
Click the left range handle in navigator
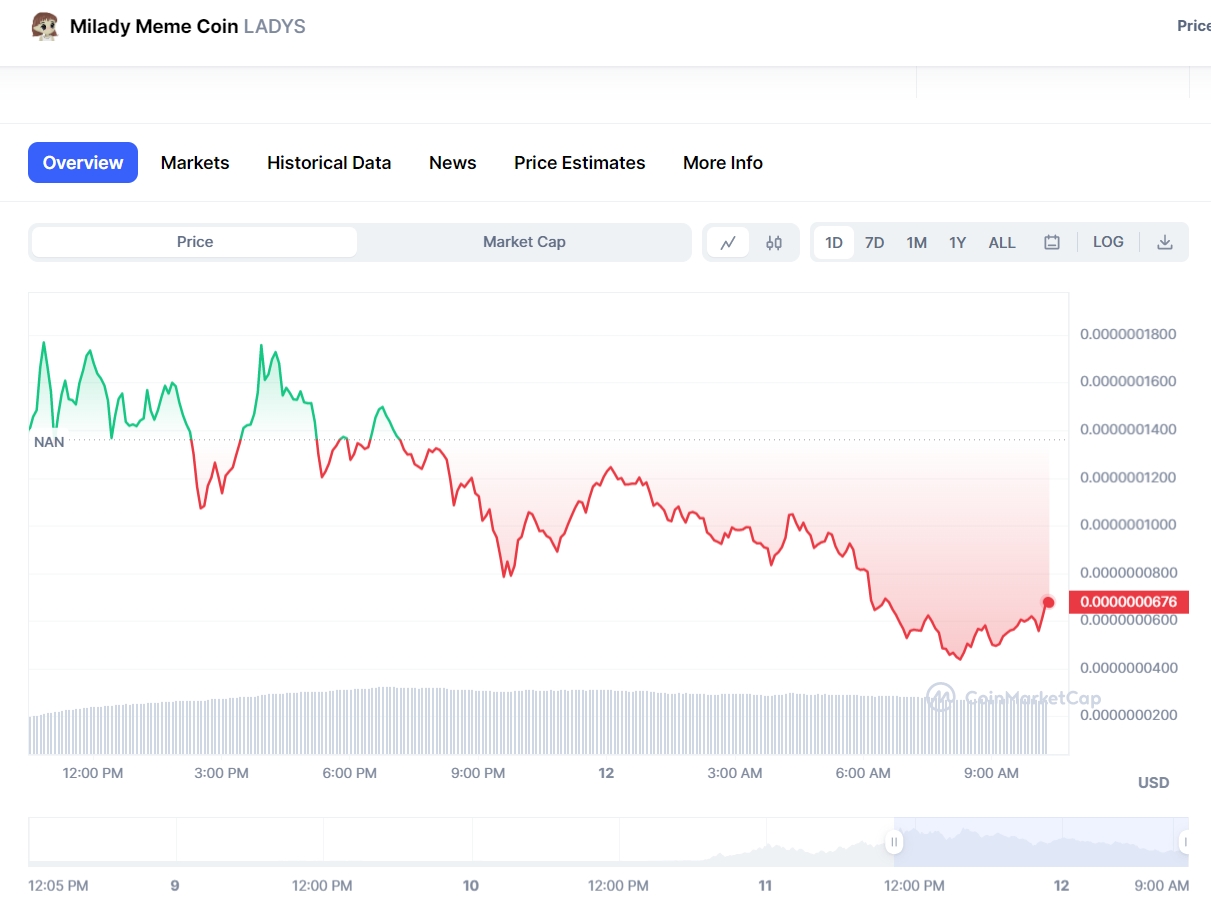(x=894, y=842)
